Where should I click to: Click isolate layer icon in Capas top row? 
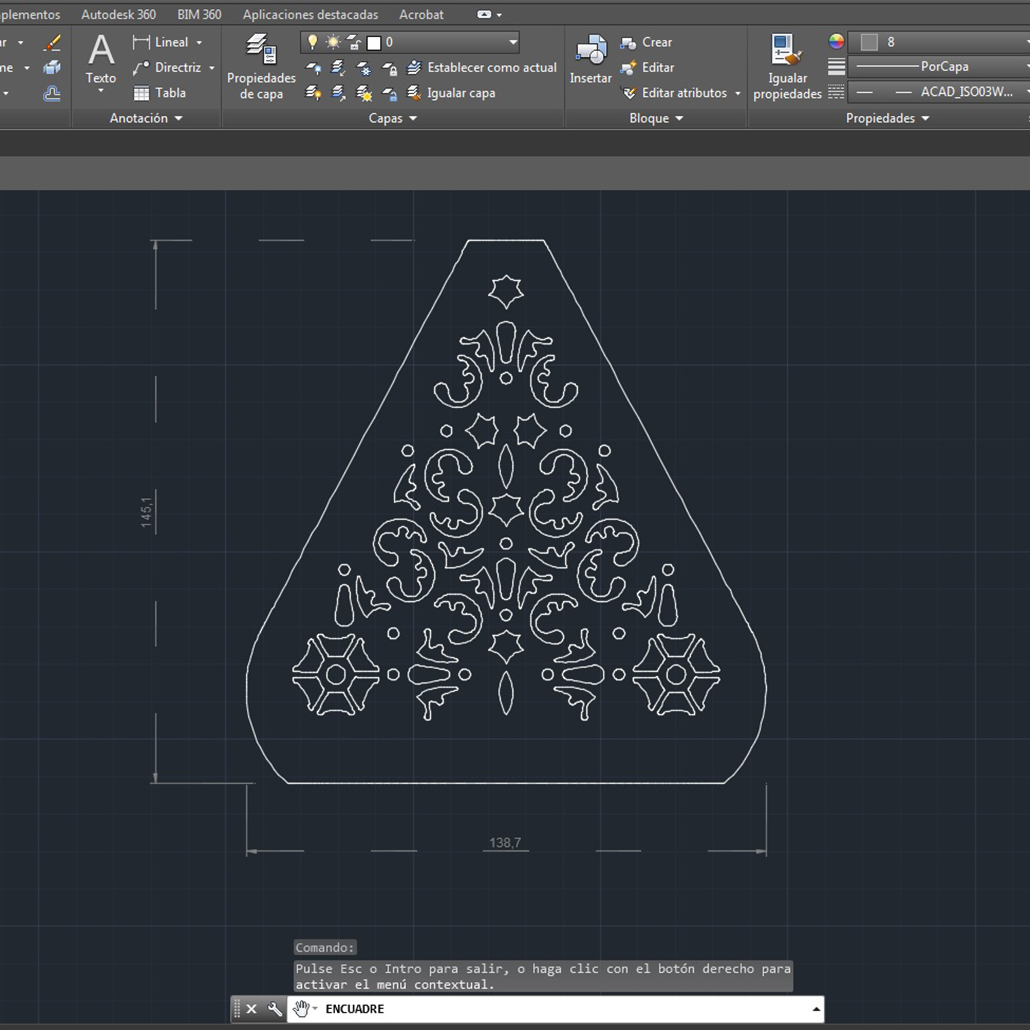(x=338, y=68)
